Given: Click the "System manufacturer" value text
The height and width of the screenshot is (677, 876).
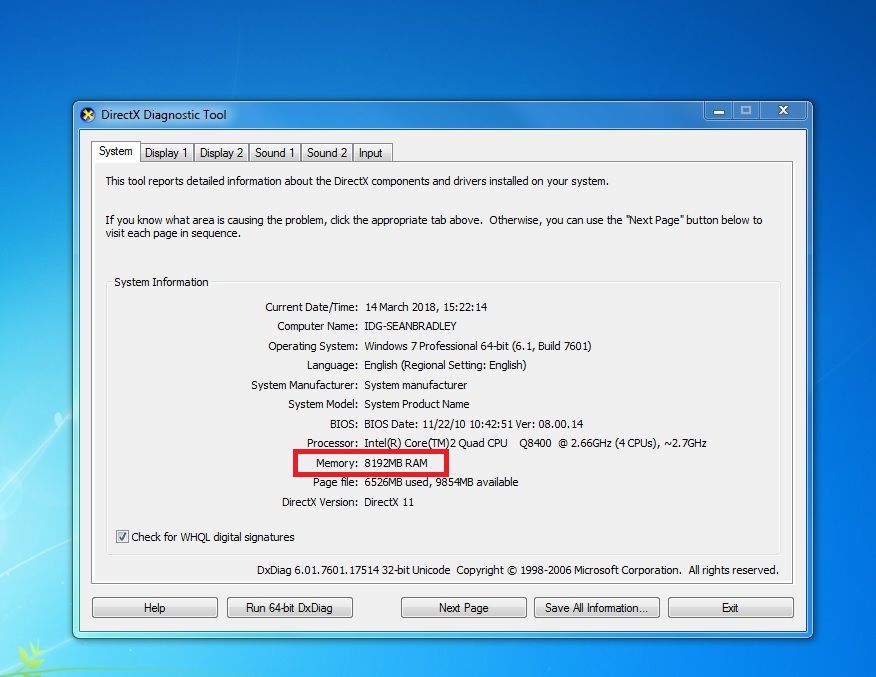Looking at the screenshot, I should point(416,385).
